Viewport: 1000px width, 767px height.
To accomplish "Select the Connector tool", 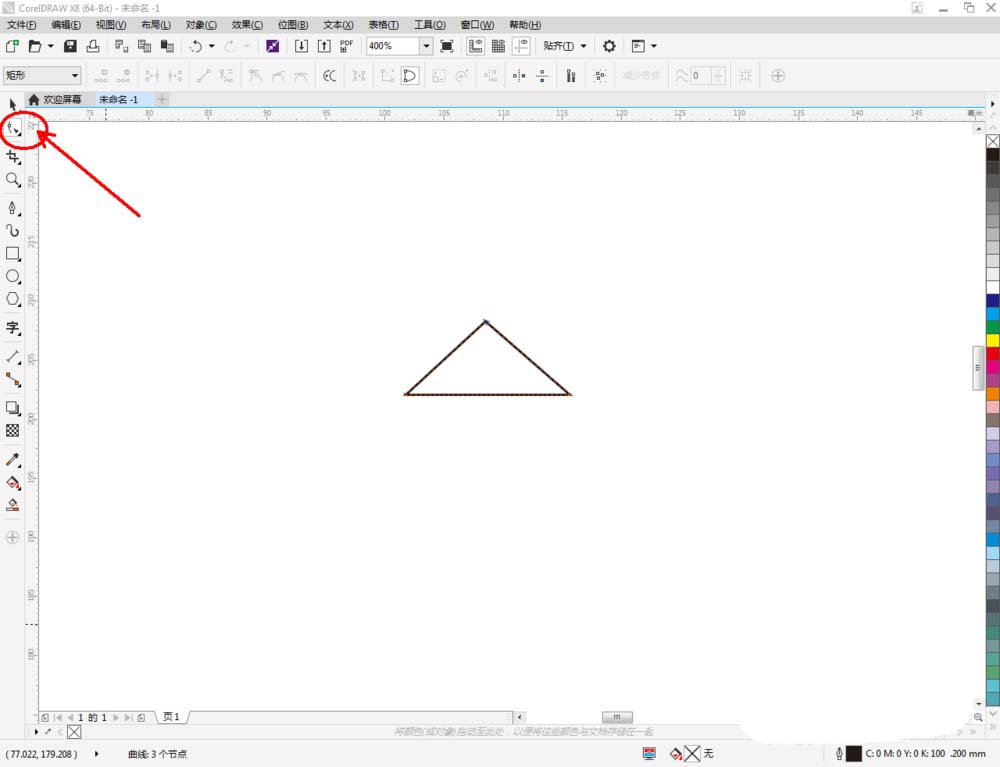I will 13,380.
